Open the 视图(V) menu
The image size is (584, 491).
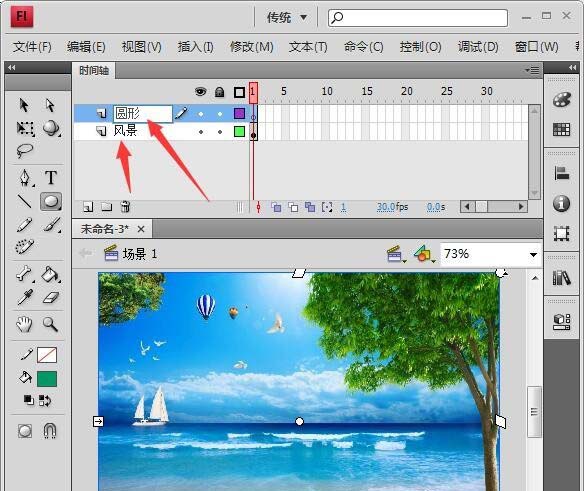142,47
